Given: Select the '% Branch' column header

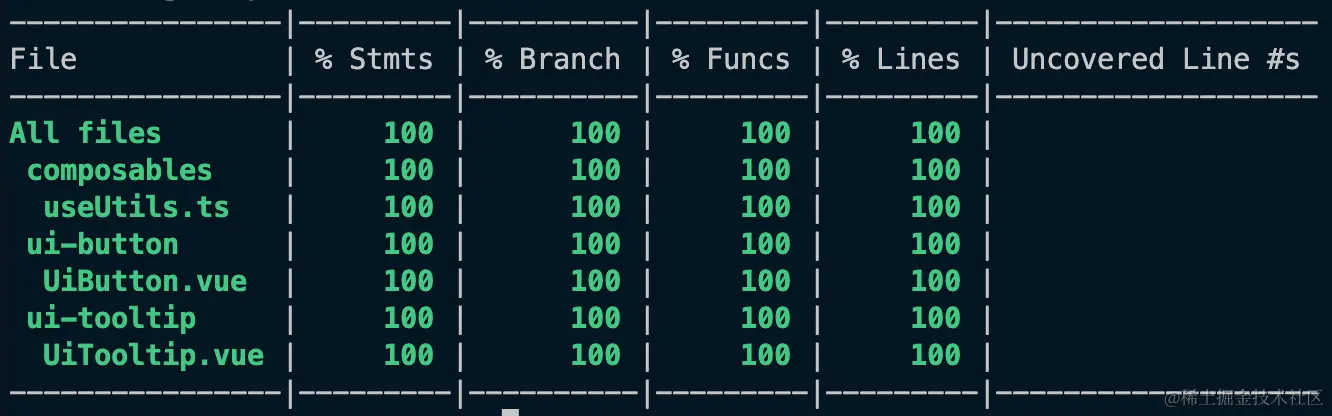Looking at the screenshot, I should coord(553,59).
